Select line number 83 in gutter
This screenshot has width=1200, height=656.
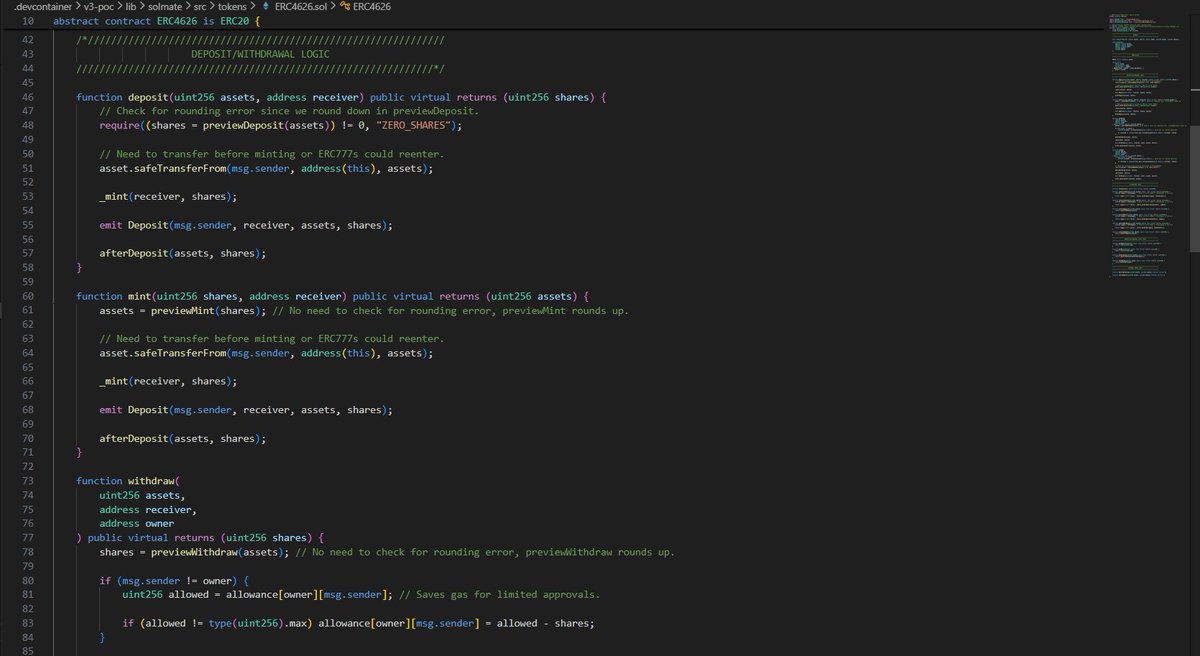(28, 624)
